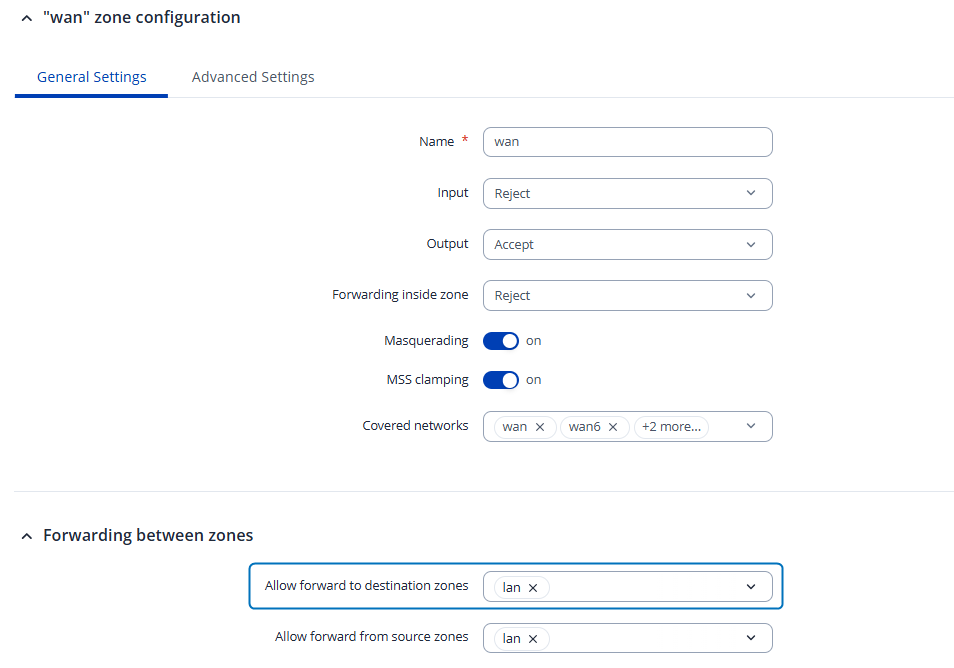Open the Output policy dropdown
Viewport: 954px width, 668px height.
pyautogui.click(x=627, y=245)
